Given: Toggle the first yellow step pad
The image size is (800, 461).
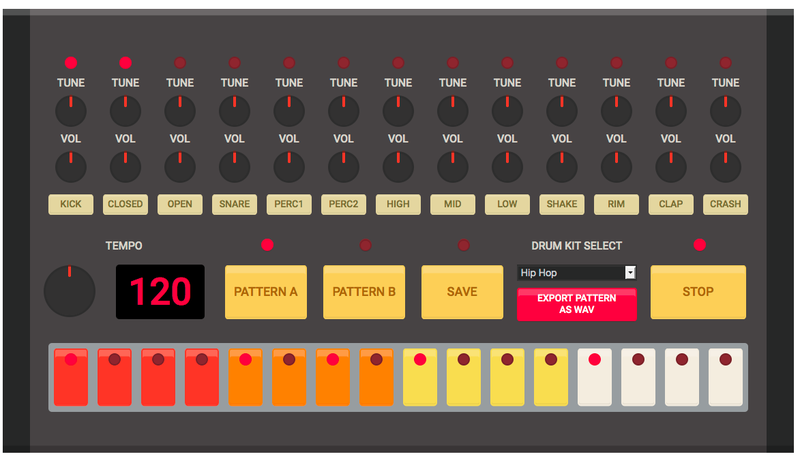Looking at the screenshot, I should tap(420, 377).
